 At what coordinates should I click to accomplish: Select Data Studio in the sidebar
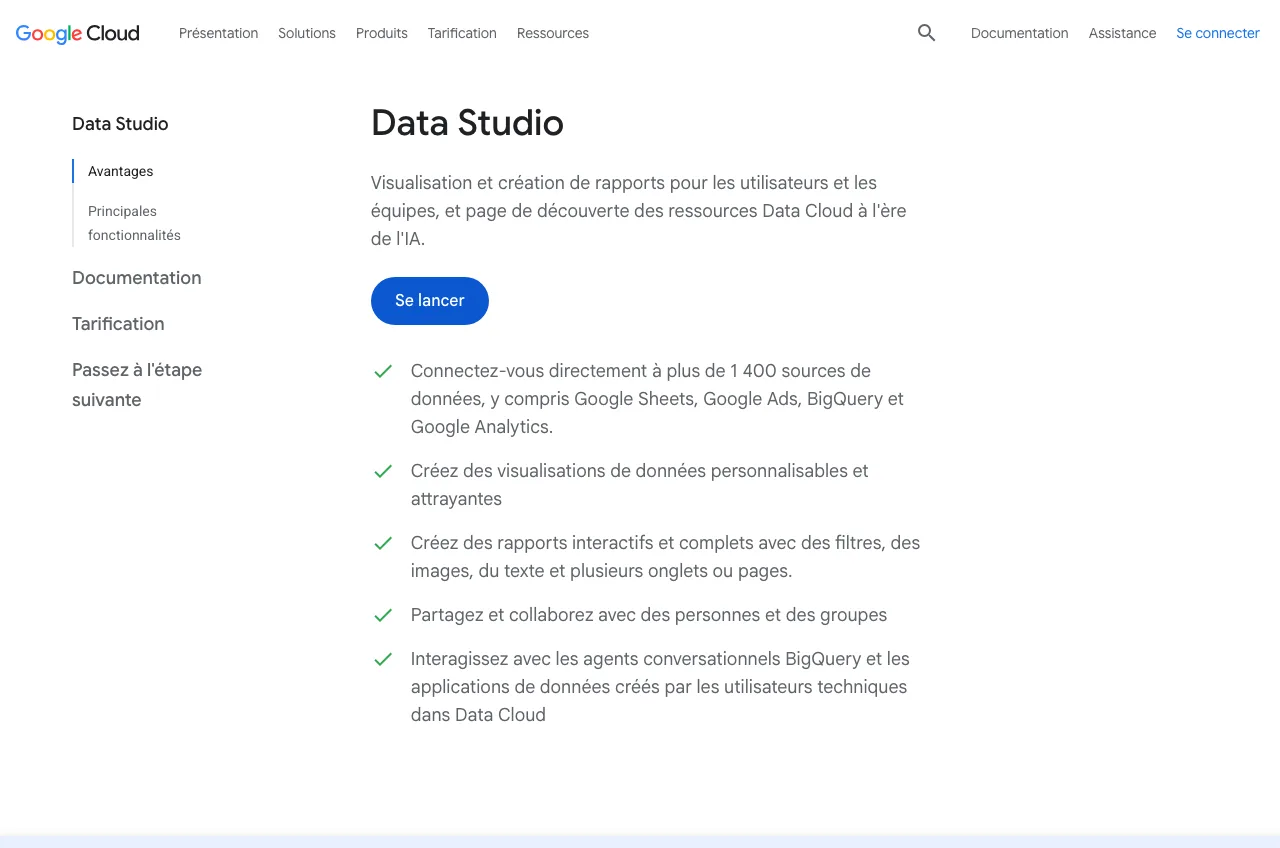coord(120,124)
